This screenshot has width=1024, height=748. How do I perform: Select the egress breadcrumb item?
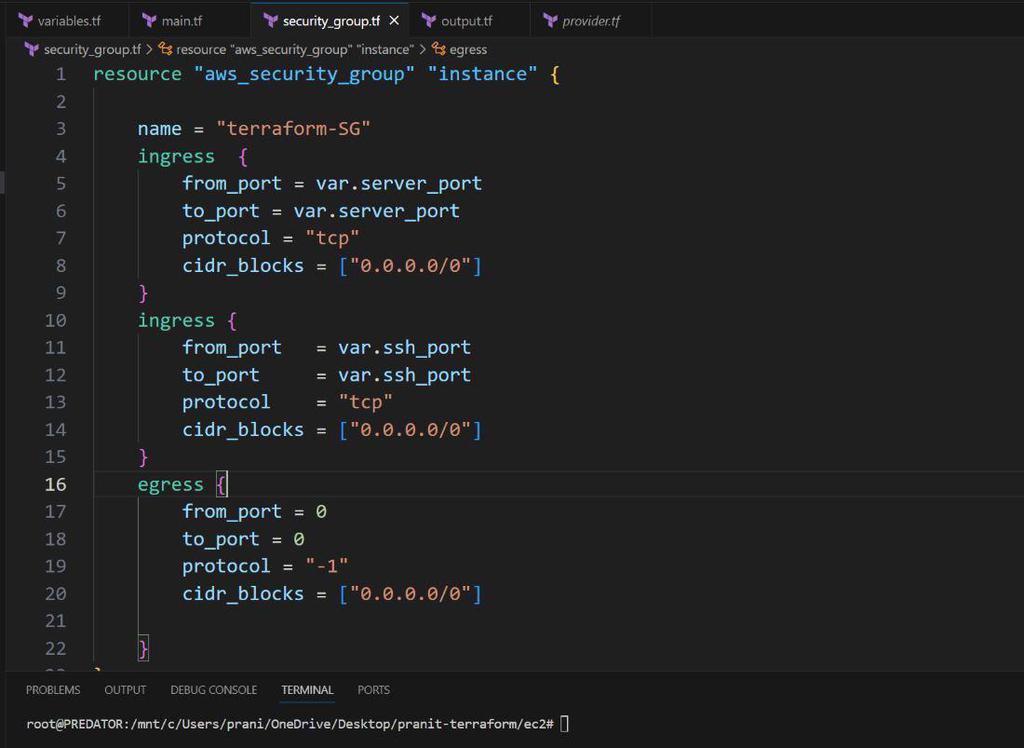click(x=468, y=50)
